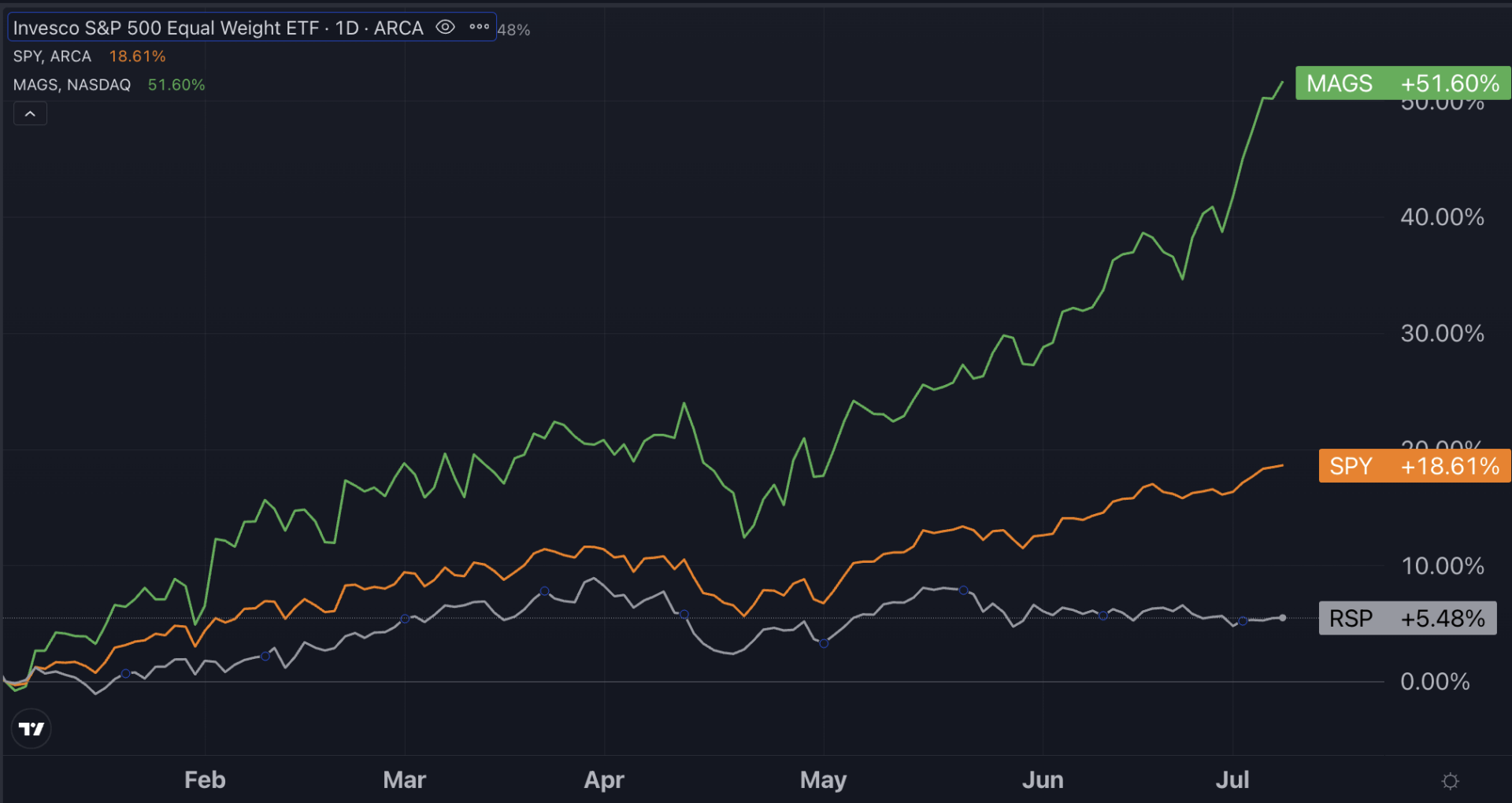The image size is (1512, 803).
Task: Click the May label on time axis
Action: (823, 779)
